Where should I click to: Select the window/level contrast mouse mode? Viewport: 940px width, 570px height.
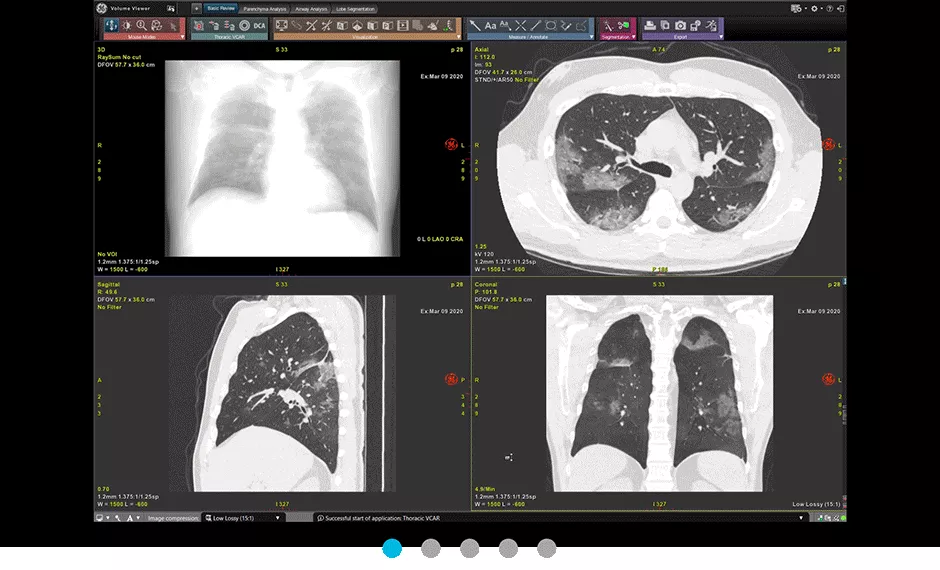(126, 25)
